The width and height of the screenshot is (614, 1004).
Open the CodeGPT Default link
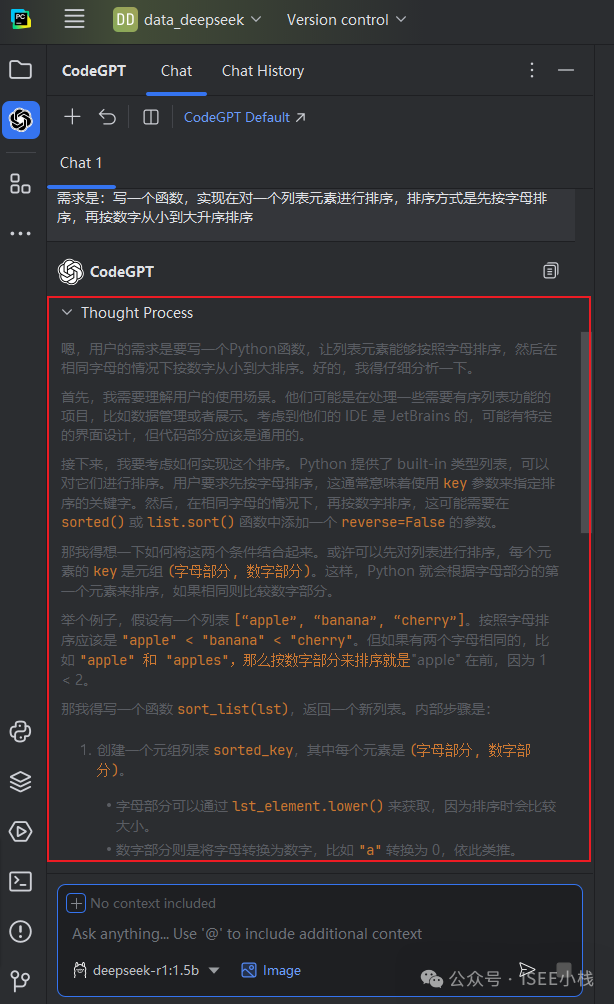(x=245, y=117)
